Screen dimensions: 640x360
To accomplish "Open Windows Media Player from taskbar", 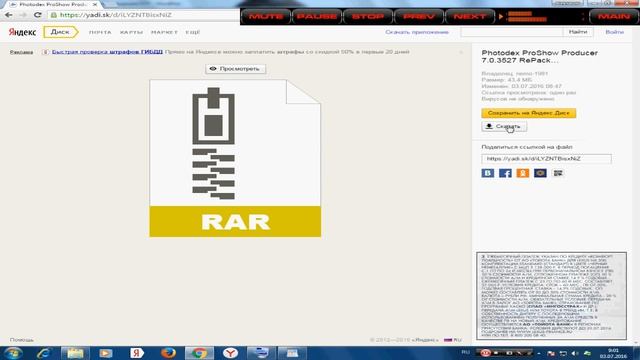I will 106,353.
